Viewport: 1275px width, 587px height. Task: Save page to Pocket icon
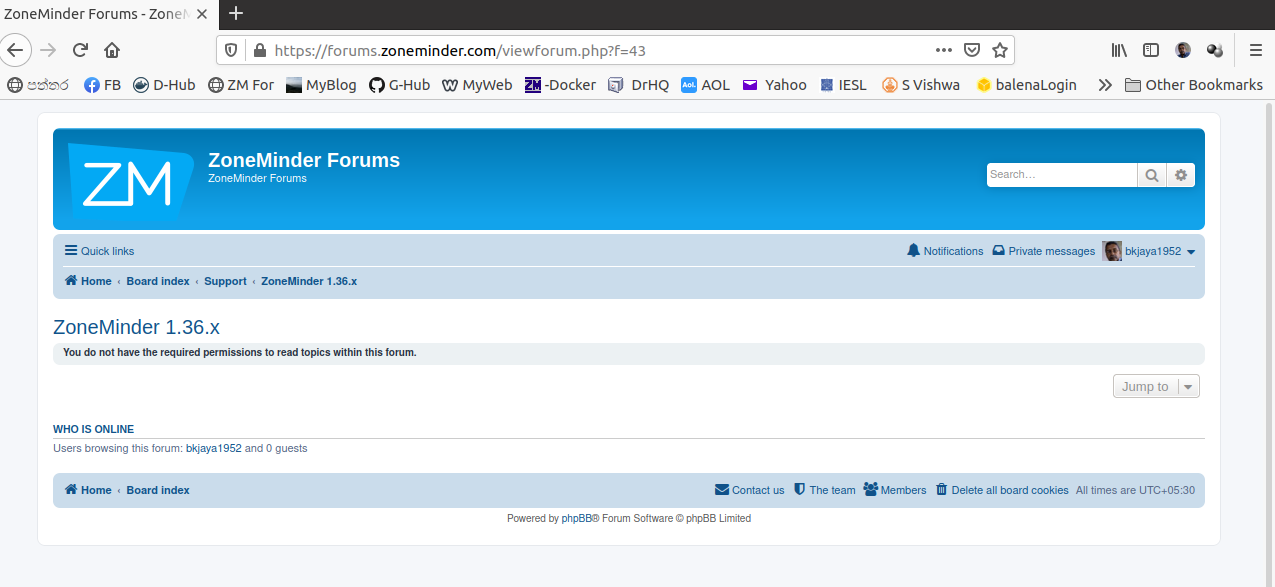(972, 50)
